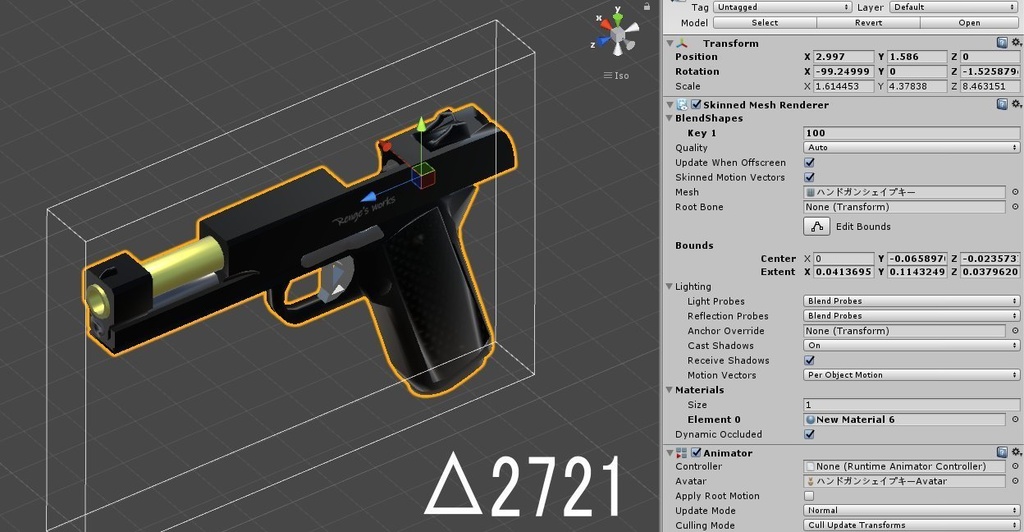Open the Motion Vectors dropdown
This screenshot has height=532, width=1024.
911,375
